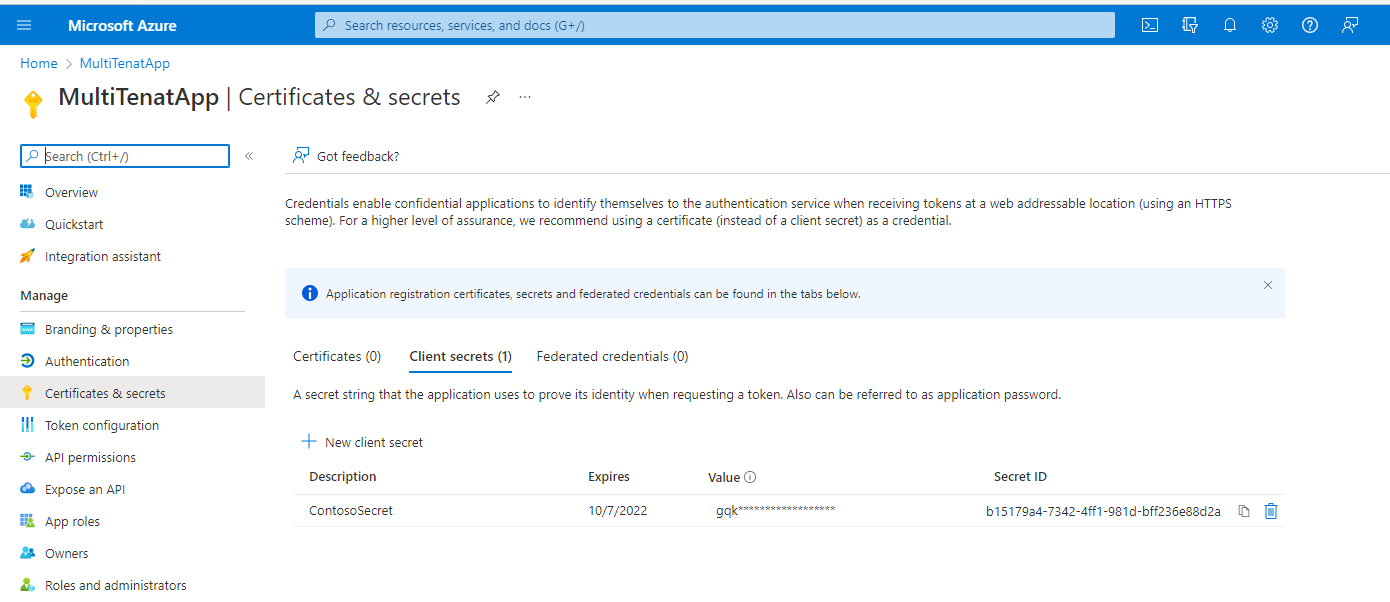The image size is (1390, 602).
Task: Open Cloud Shell from the top bar
Action: [1150, 26]
